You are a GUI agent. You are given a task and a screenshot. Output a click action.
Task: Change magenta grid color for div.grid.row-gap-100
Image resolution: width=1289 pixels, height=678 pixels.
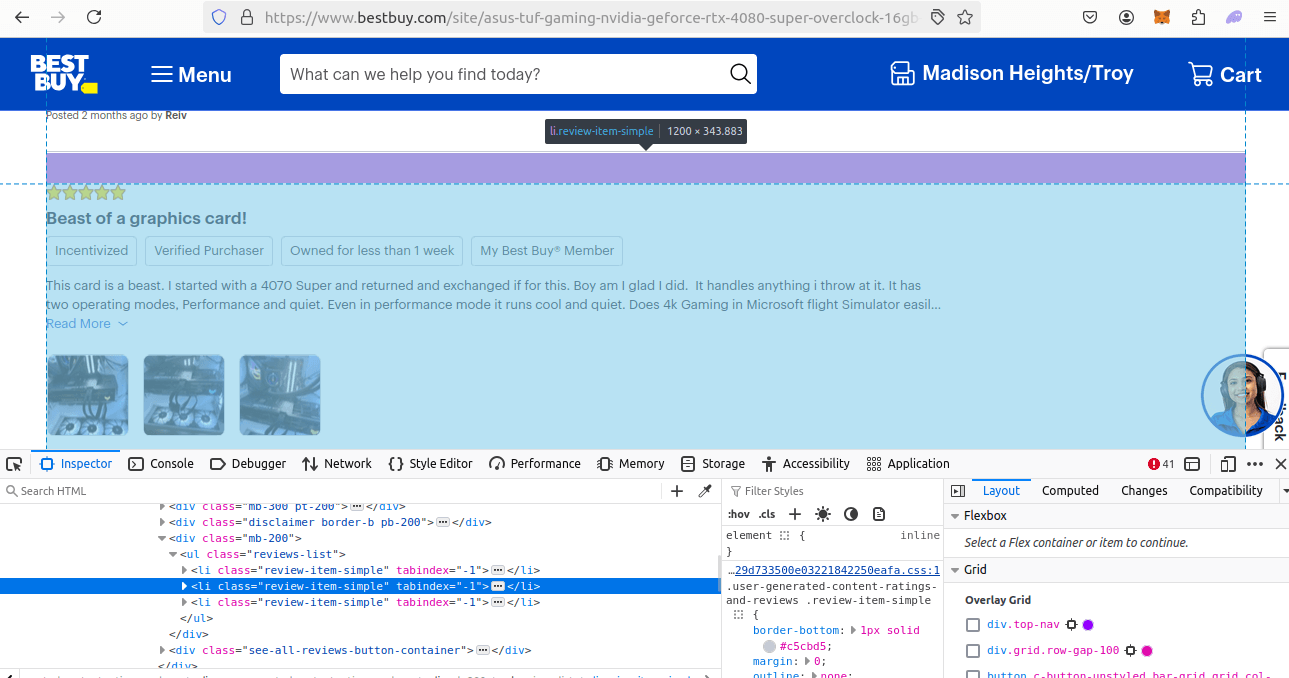(1147, 651)
